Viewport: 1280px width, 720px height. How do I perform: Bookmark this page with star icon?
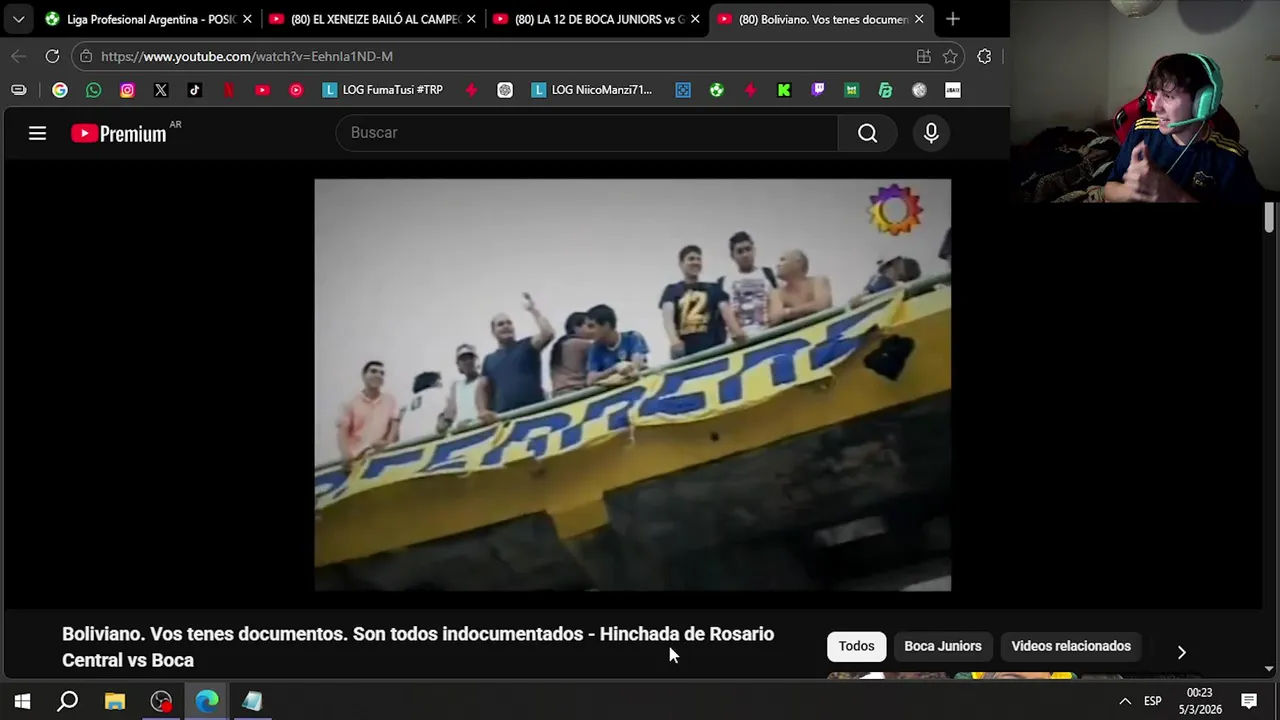click(950, 56)
